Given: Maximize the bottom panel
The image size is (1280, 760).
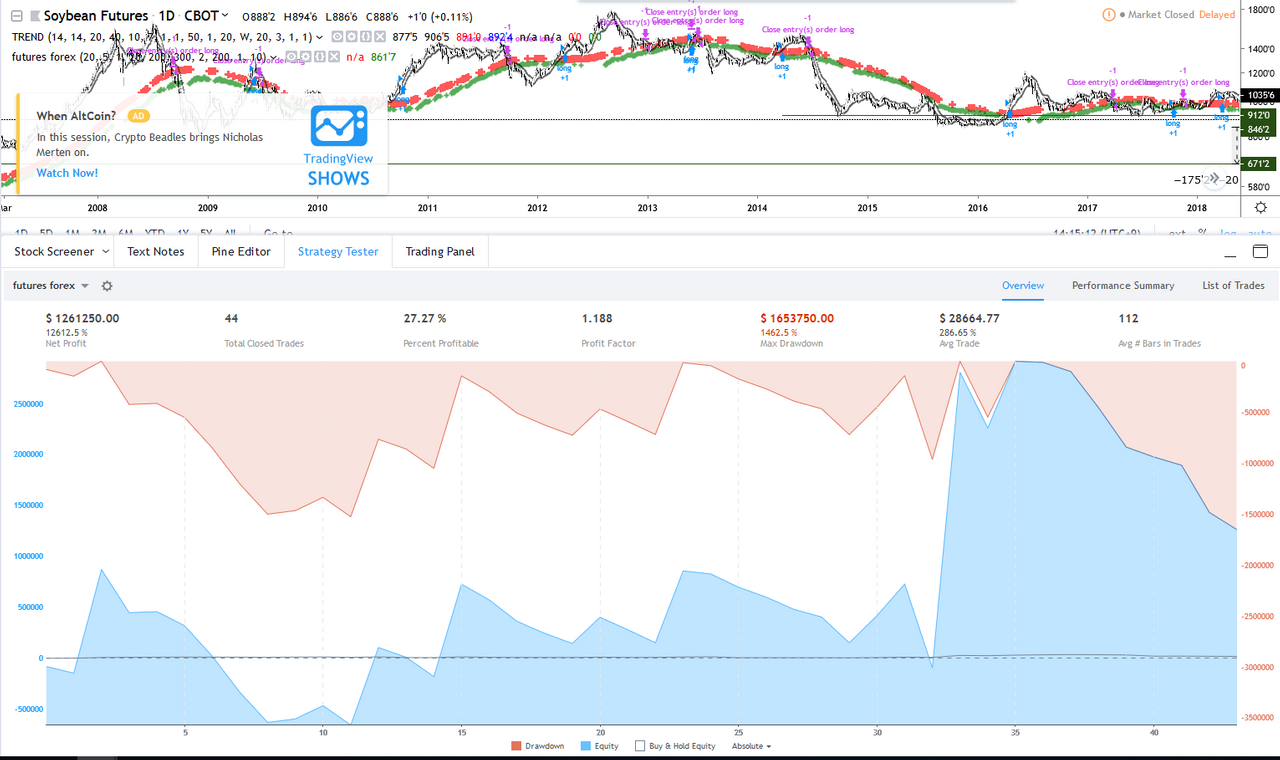Looking at the screenshot, I should (1259, 251).
